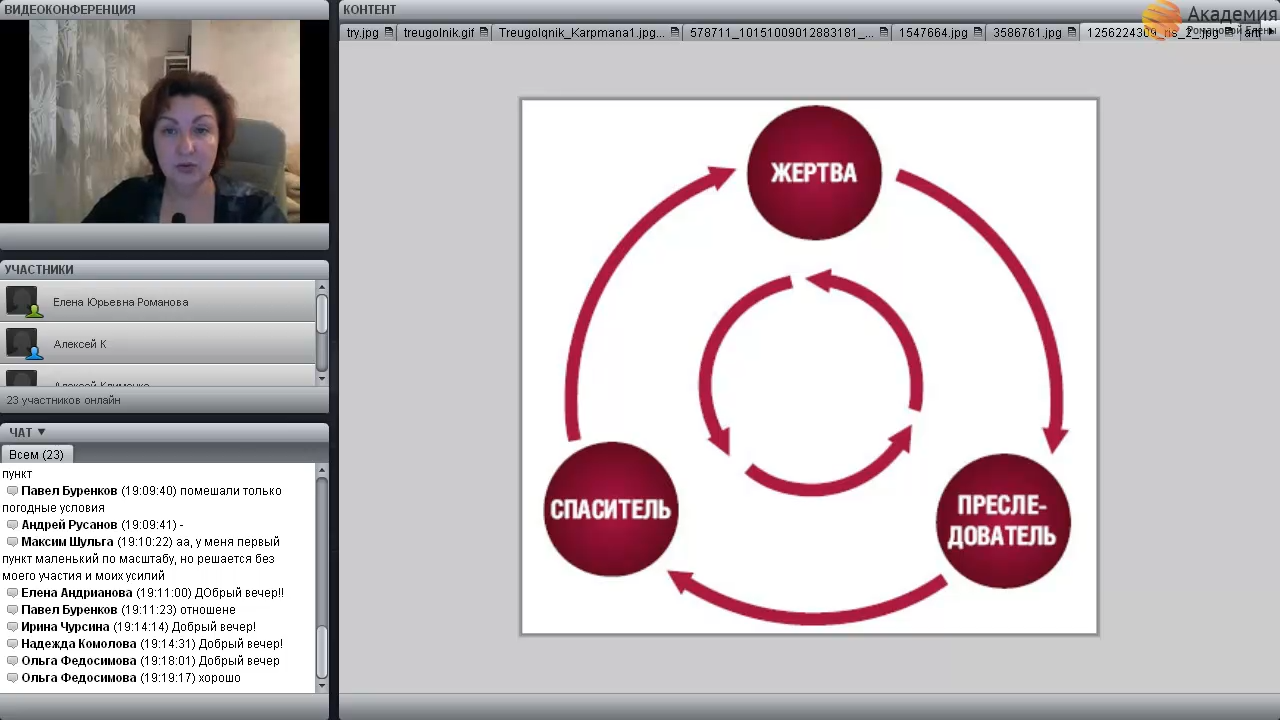This screenshot has width=1280, height=720.
Task: Click message icon beside Елена Андрианова 19:11:00
Action: point(12,593)
